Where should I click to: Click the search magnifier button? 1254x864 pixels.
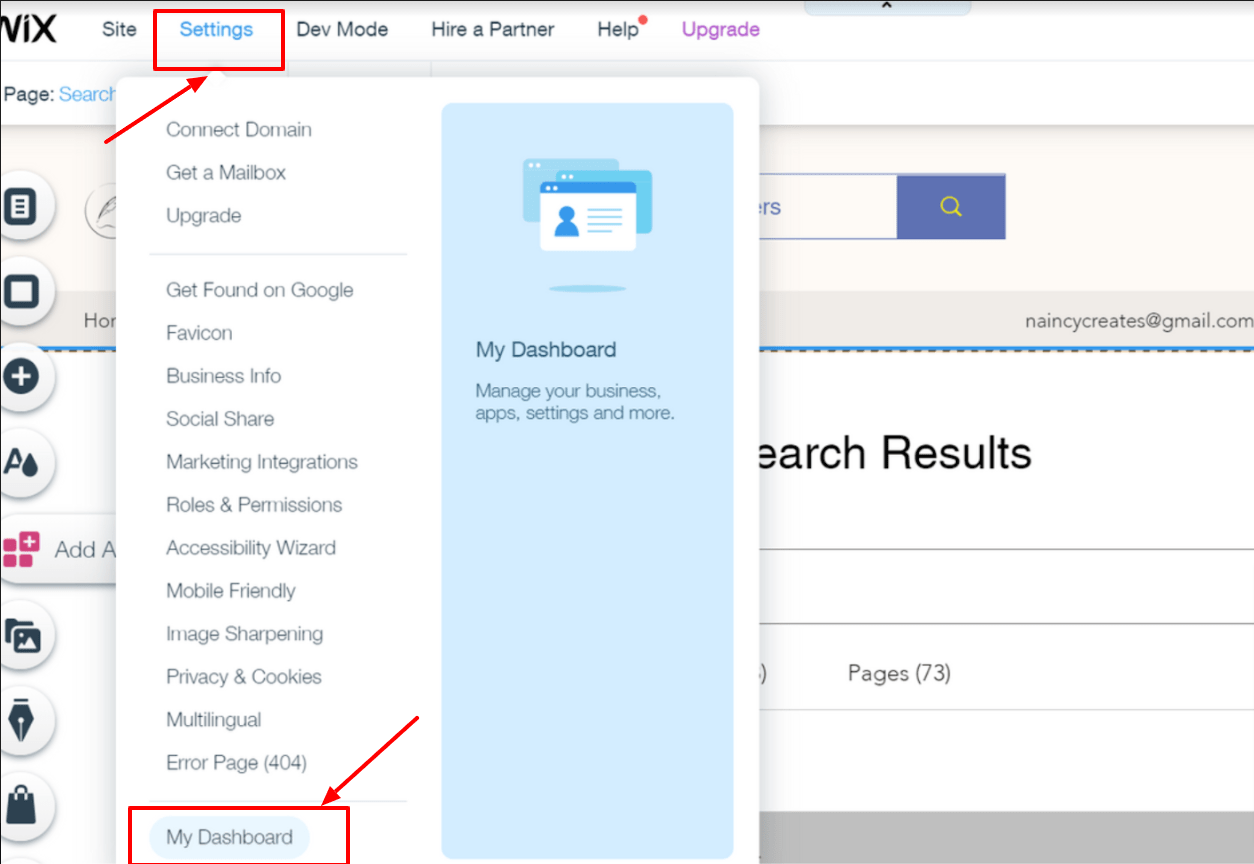click(950, 206)
